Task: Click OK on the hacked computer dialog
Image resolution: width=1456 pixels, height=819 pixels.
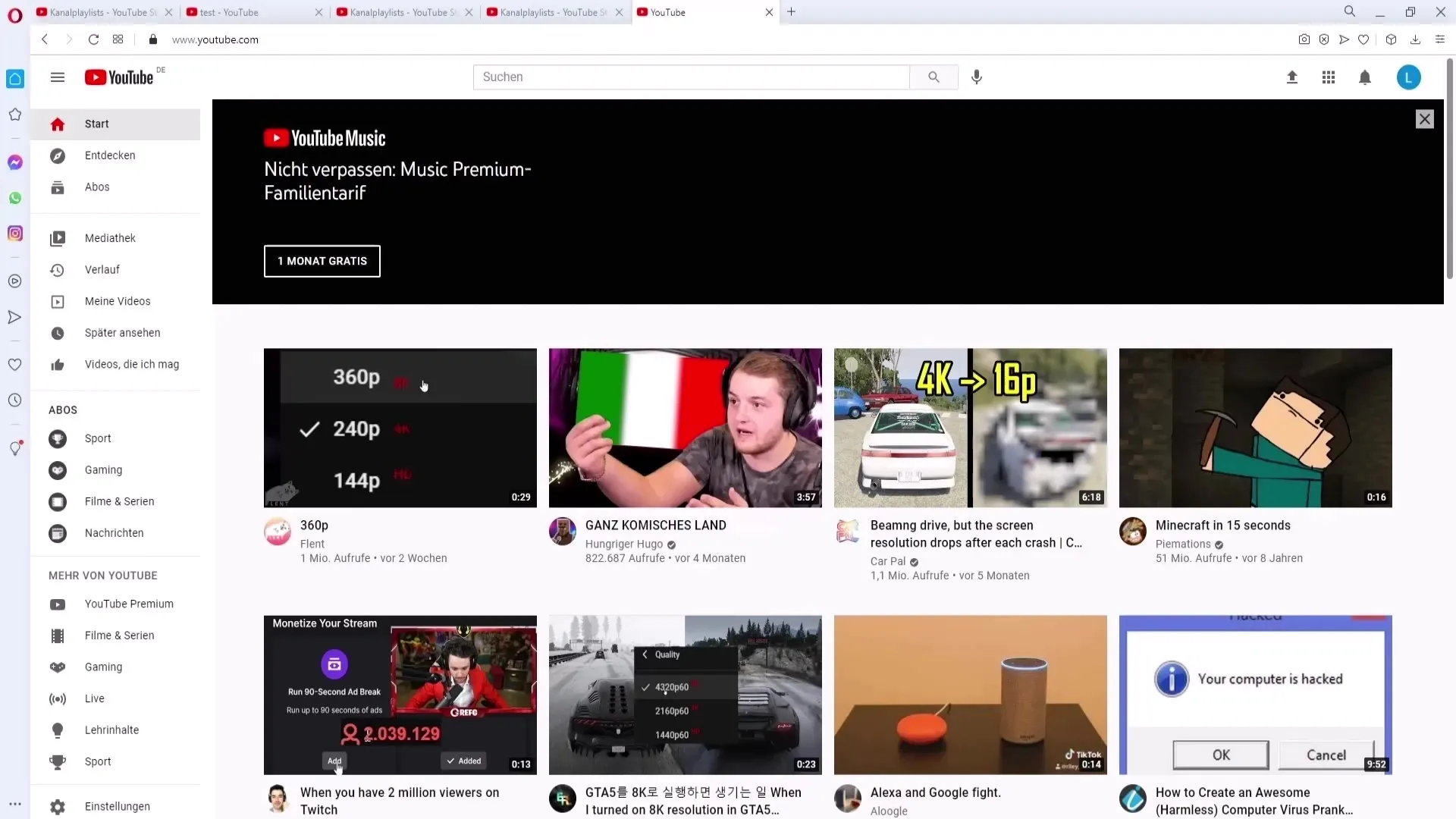Action: [x=1220, y=754]
